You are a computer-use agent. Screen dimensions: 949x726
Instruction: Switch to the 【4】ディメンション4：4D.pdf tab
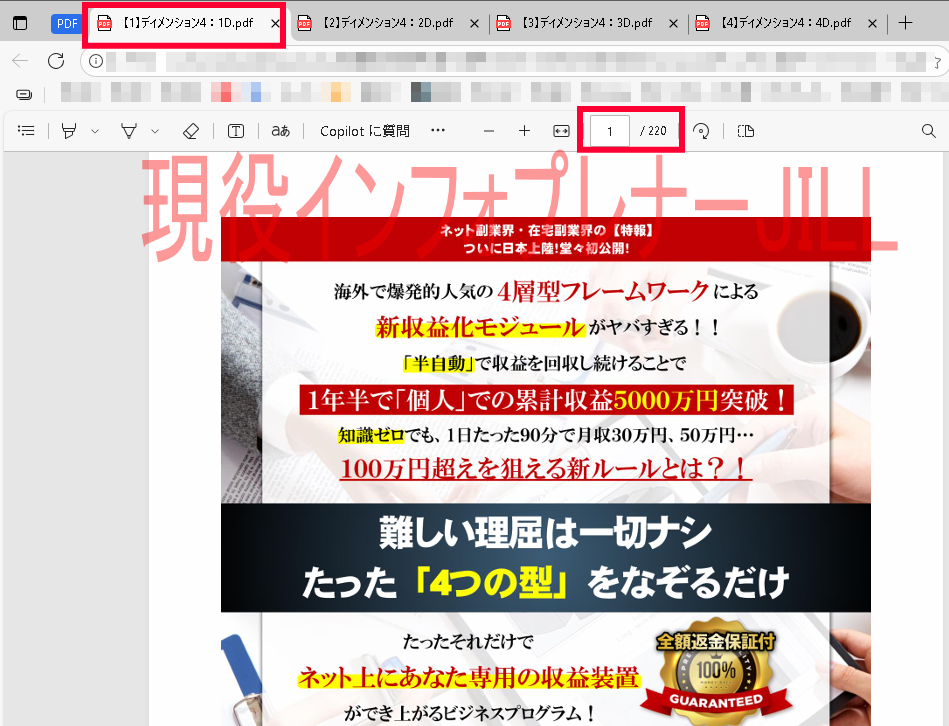785,23
